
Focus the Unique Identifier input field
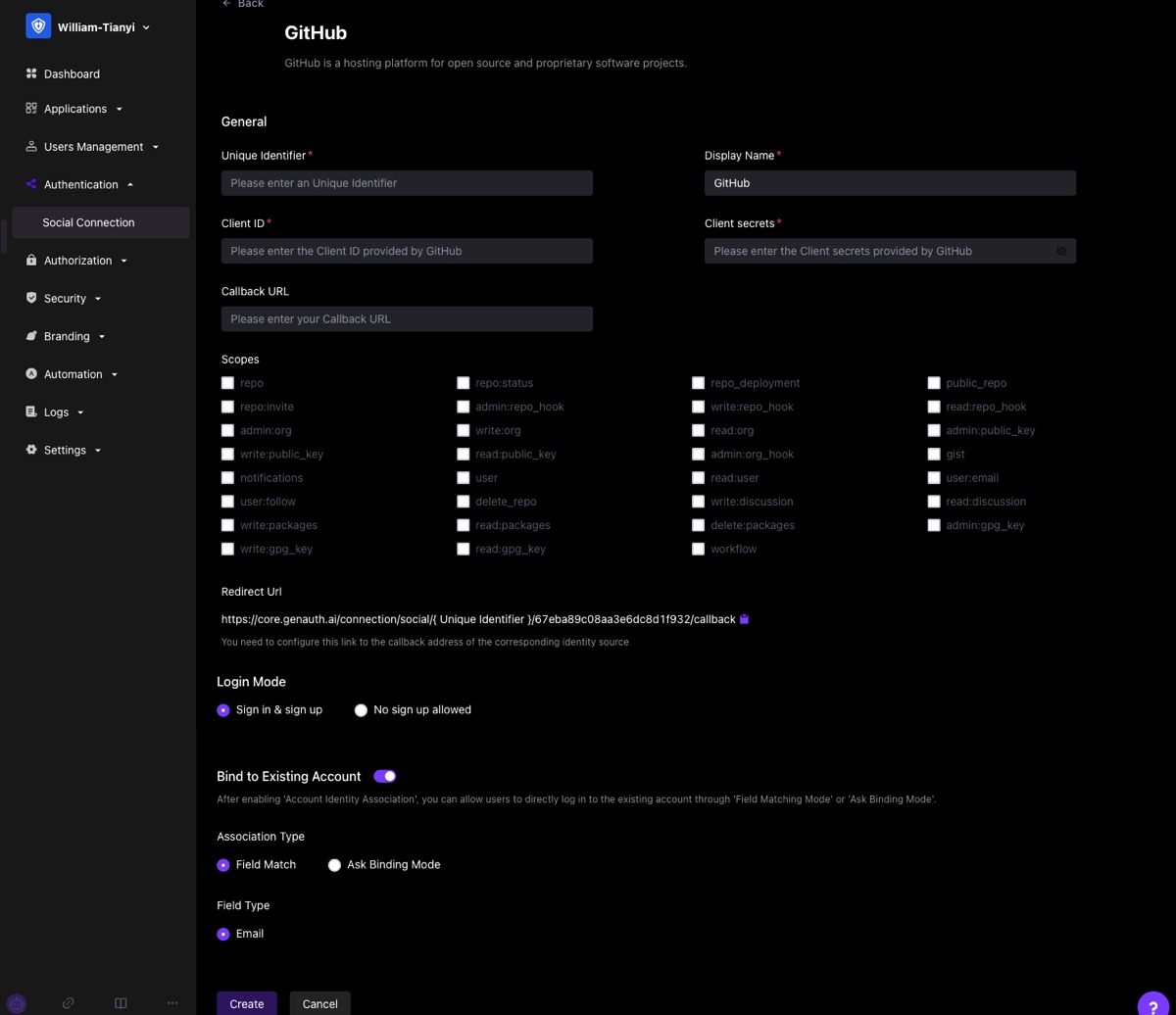[x=407, y=183]
